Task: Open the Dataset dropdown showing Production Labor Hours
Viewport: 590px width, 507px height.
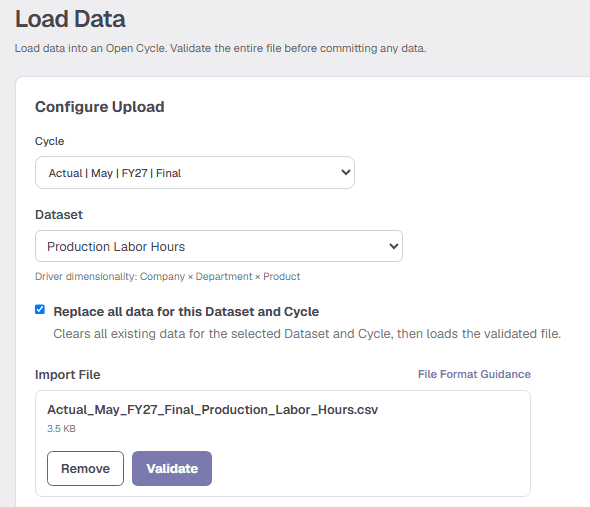Action: point(219,246)
